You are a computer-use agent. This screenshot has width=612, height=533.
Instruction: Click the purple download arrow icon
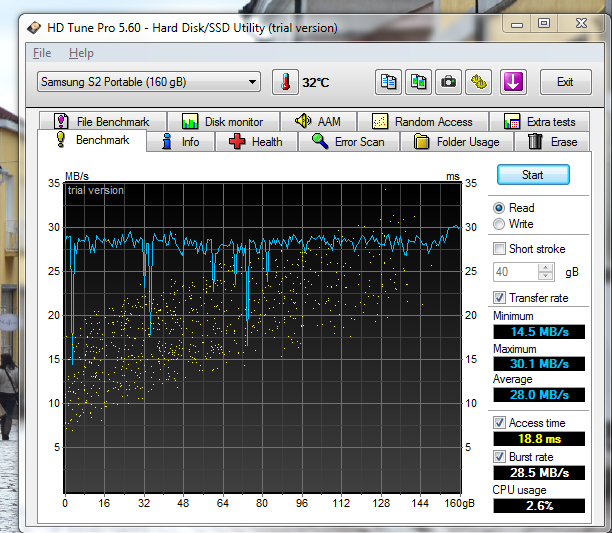tap(513, 82)
